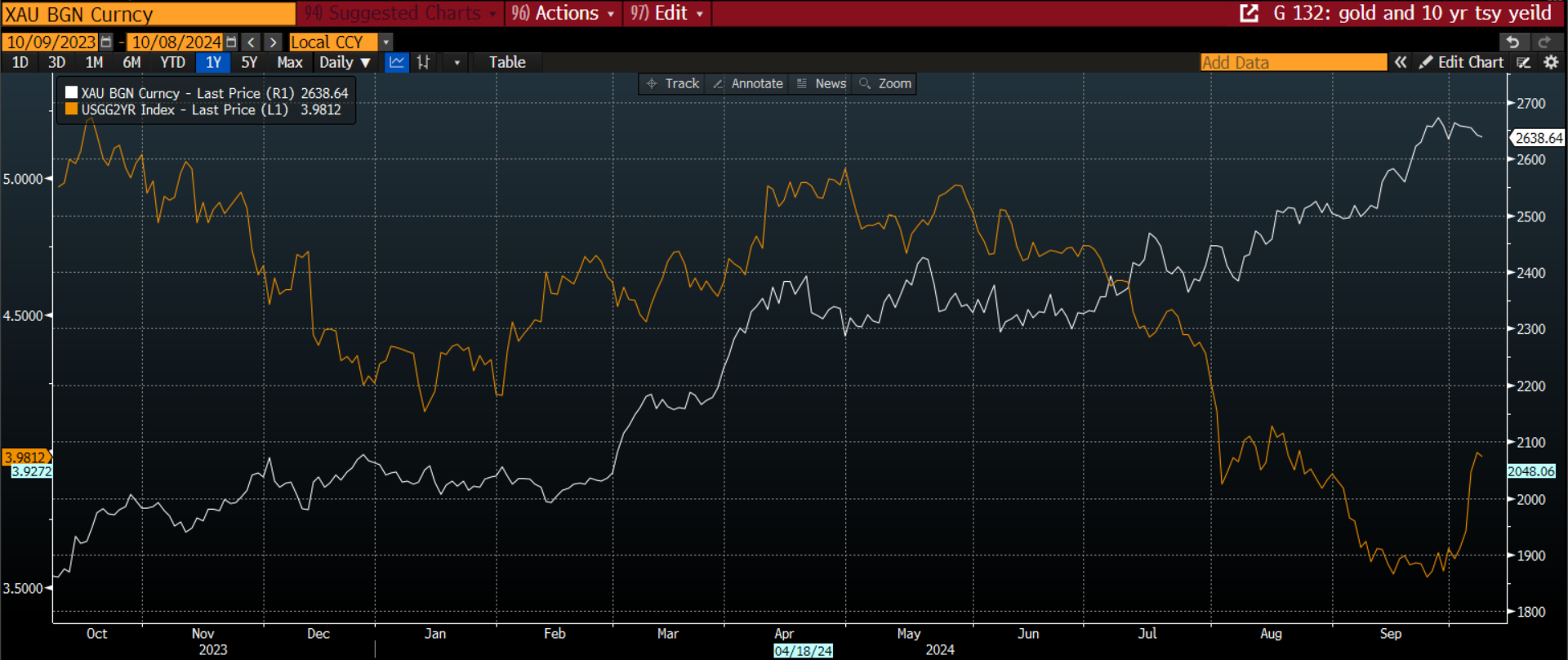Image resolution: width=1568 pixels, height=660 pixels.
Task: Click the annotation edit icon beside Edit Chart
Action: point(1524,62)
